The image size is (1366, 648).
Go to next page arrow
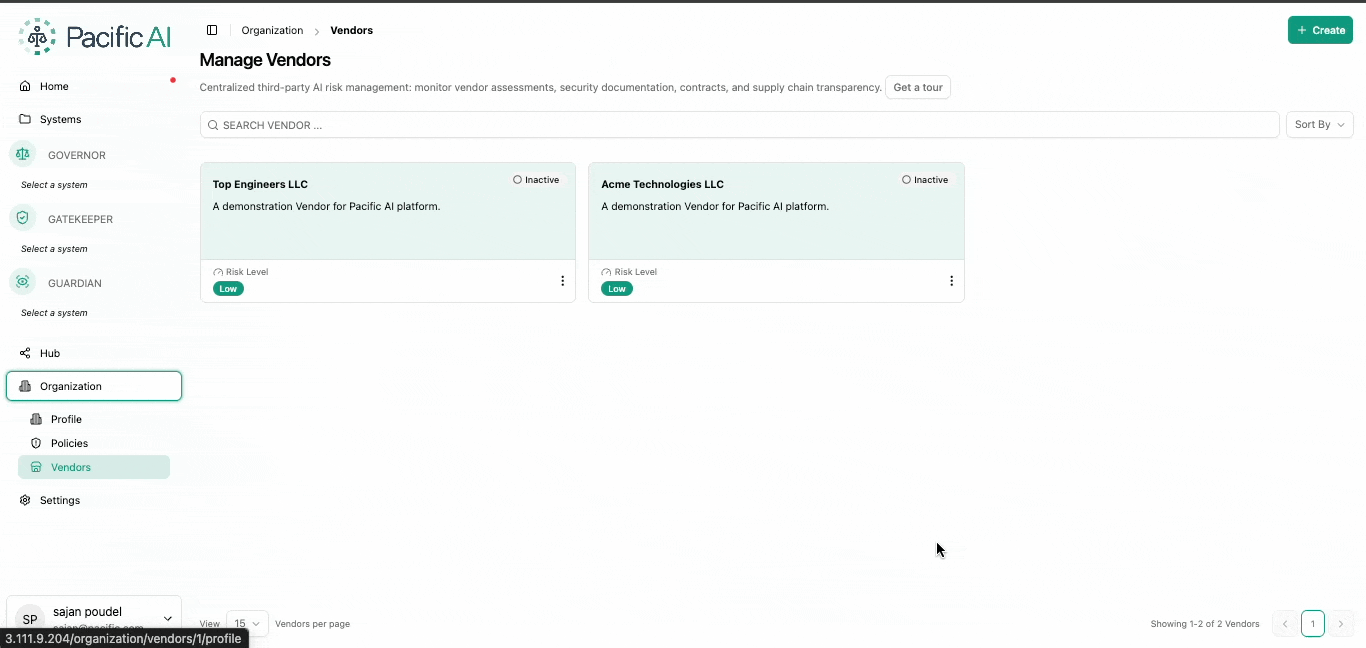[1341, 624]
